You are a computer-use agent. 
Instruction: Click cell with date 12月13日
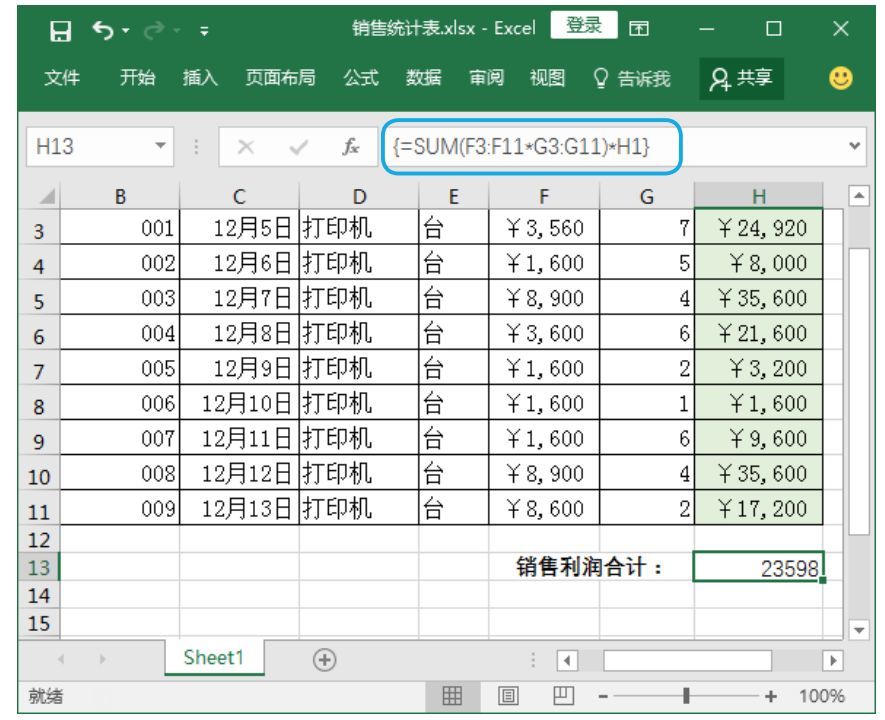[x=239, y=508]
